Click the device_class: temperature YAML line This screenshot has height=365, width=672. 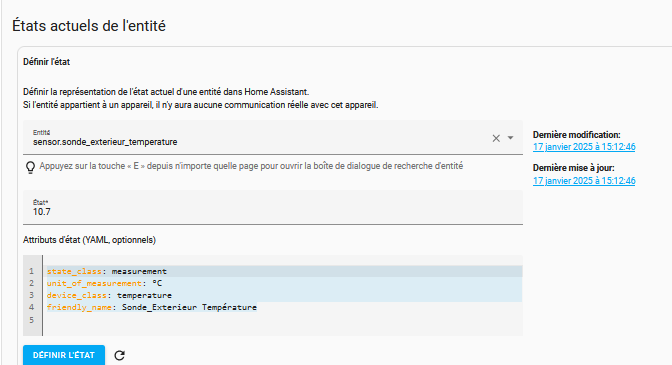point(282,295)
